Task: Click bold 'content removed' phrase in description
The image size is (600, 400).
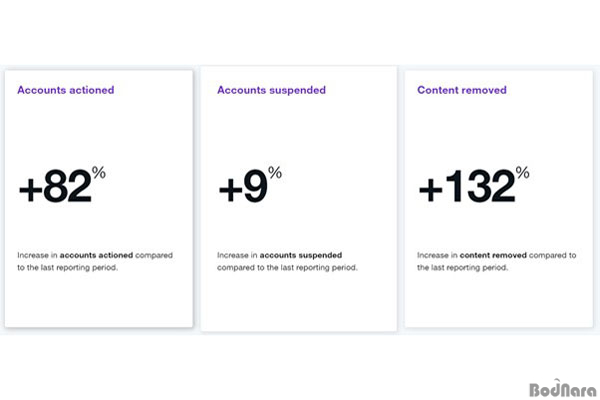Action: point(493,255)
